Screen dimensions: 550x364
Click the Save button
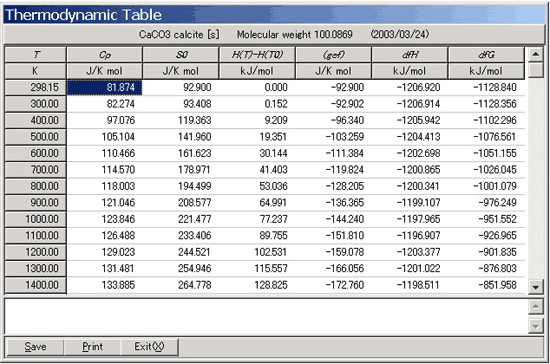35,347
